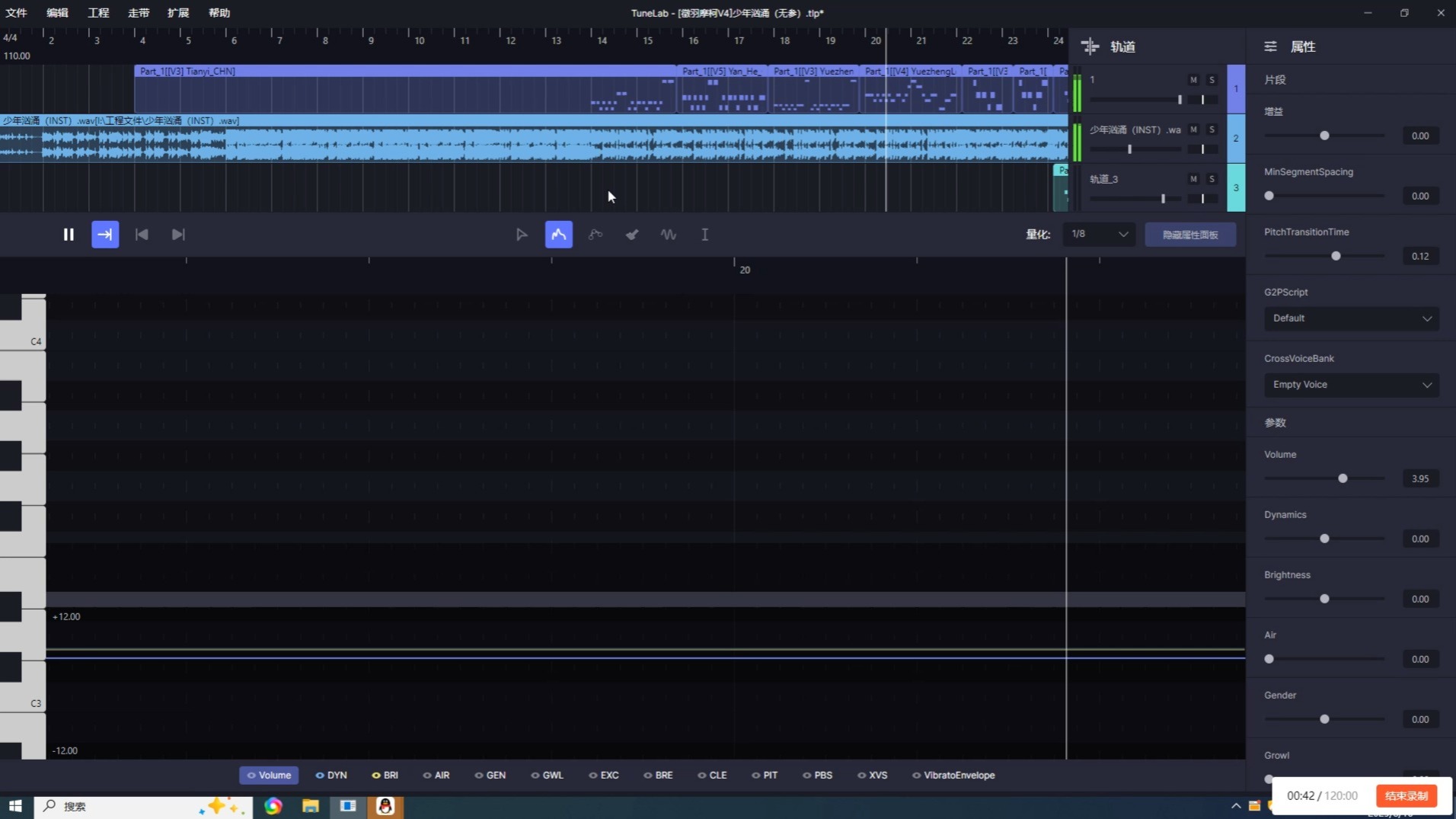Select the GEN parameter tab

[x=490, y=776]
